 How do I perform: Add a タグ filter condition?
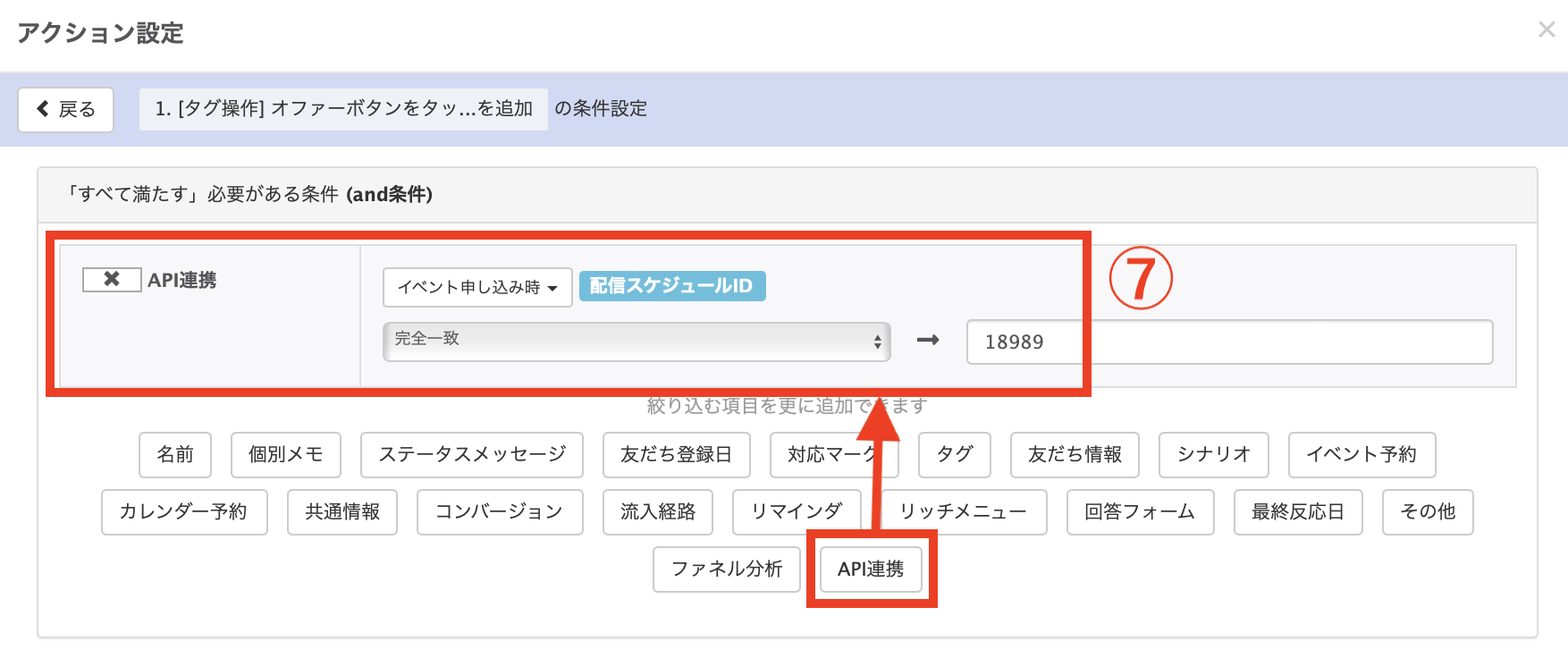[954, 454]
